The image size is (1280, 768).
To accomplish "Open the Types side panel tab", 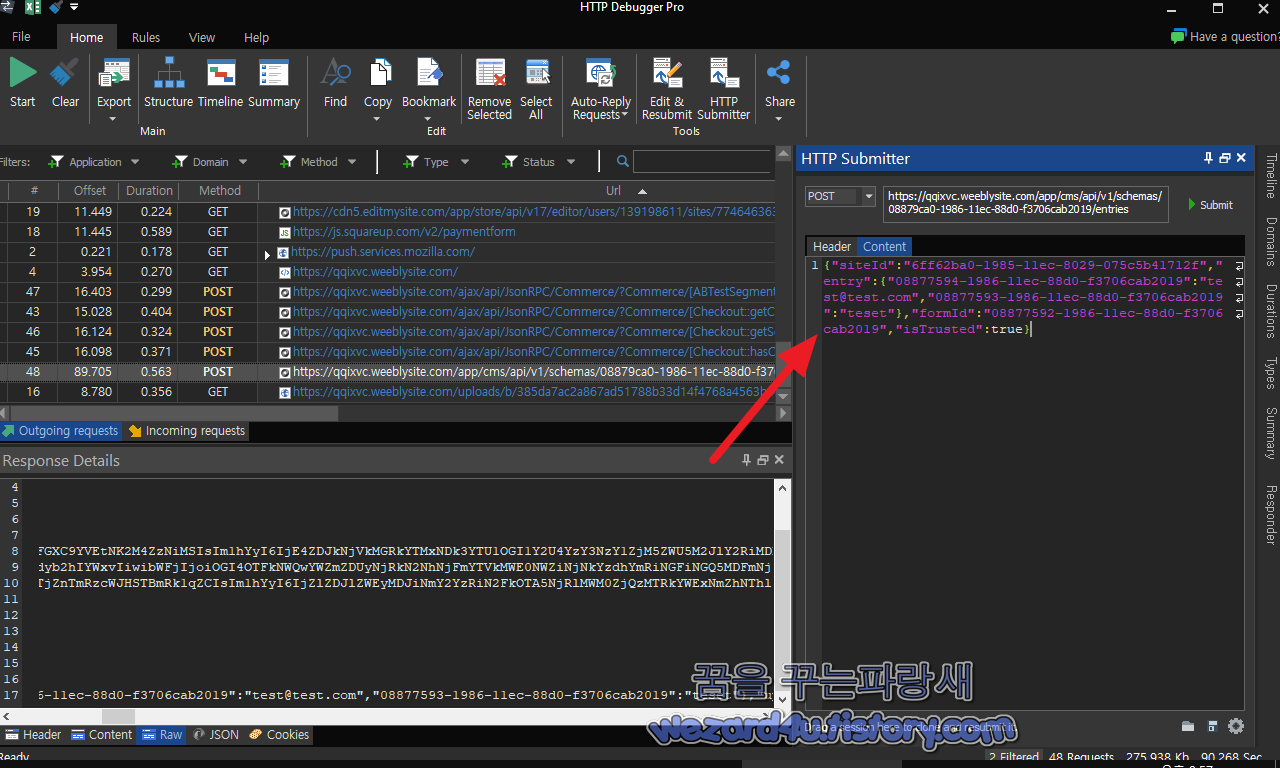I will pos(1271,373).
